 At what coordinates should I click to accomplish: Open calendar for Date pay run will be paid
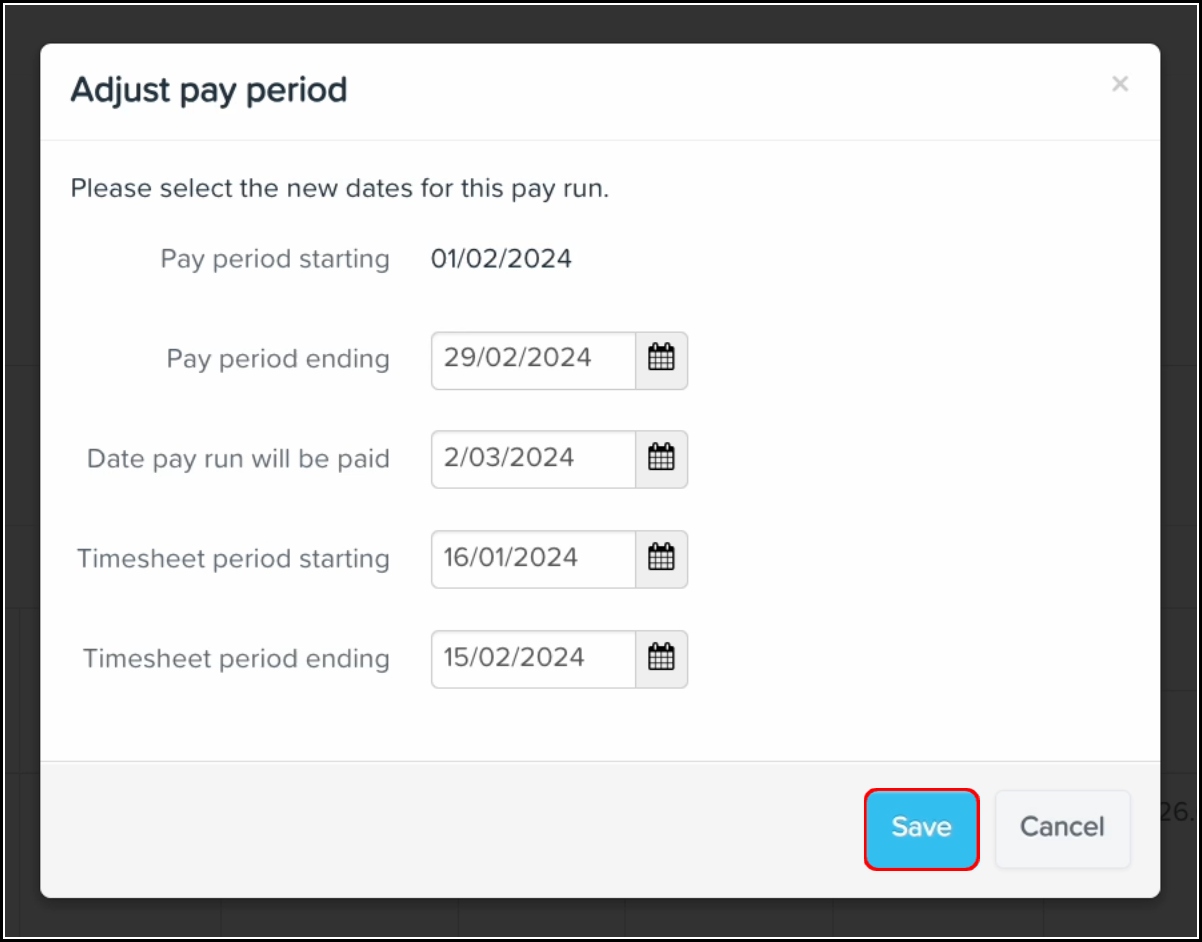point(661,459)
